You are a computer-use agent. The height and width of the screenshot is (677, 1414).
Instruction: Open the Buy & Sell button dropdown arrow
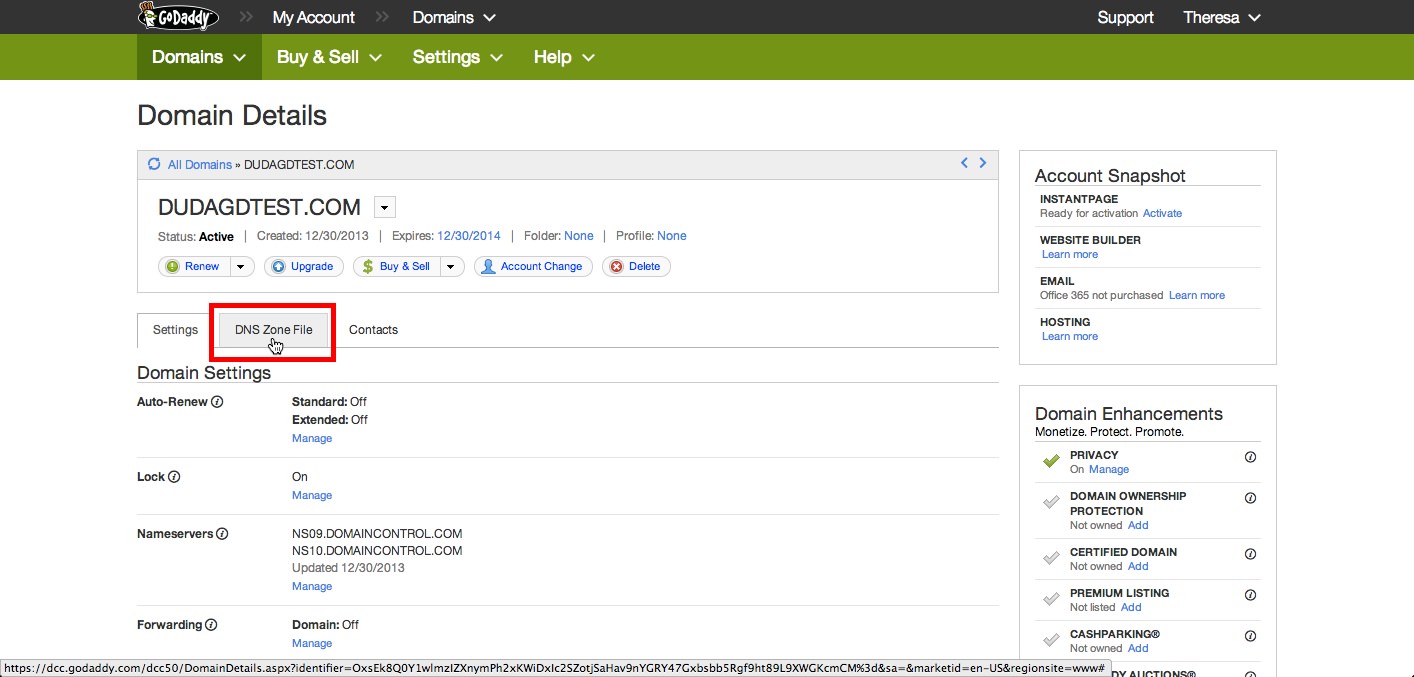click(452, 266)
